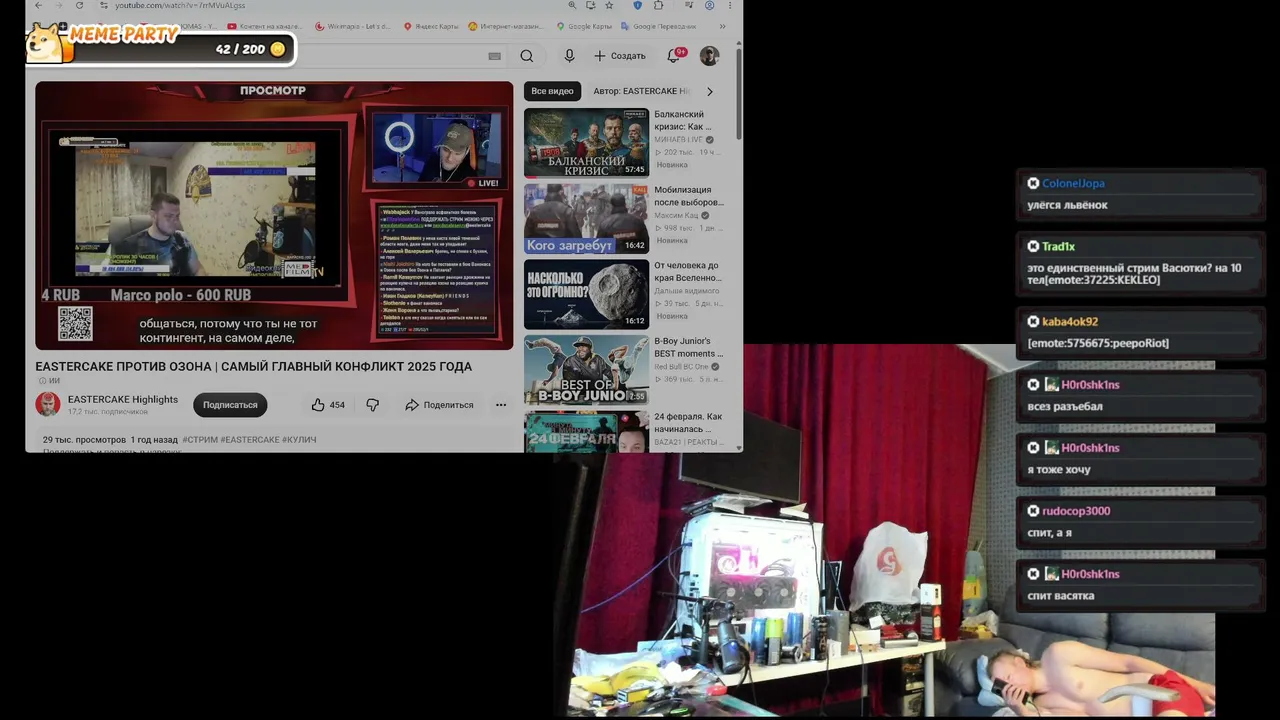1280x720 pixels.
Task: Select the 'Все видео' filter chip
Action: [552, 91]
